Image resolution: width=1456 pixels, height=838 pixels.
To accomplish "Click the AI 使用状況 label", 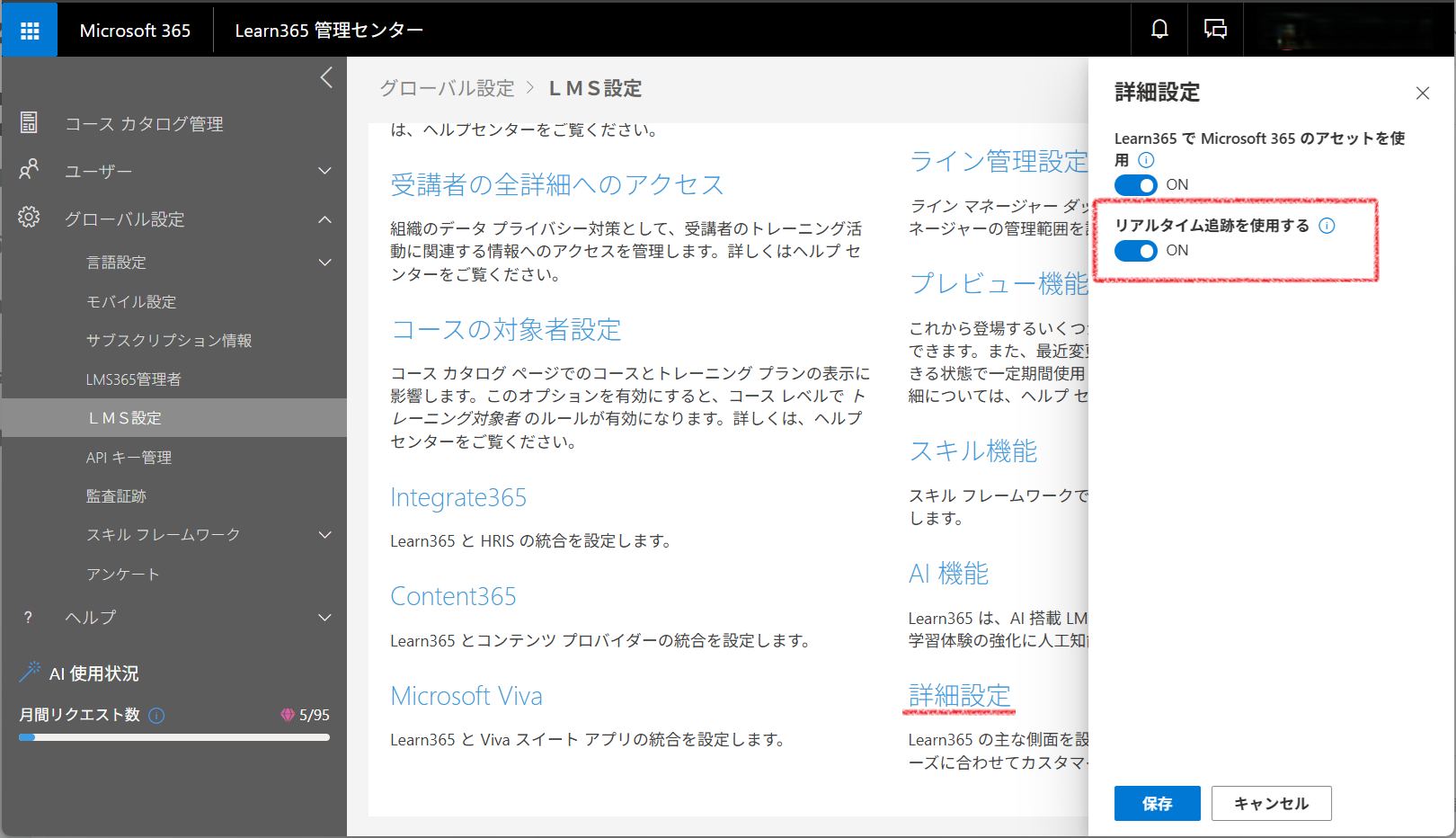I will pyautogui.click(x=94, y=673).
